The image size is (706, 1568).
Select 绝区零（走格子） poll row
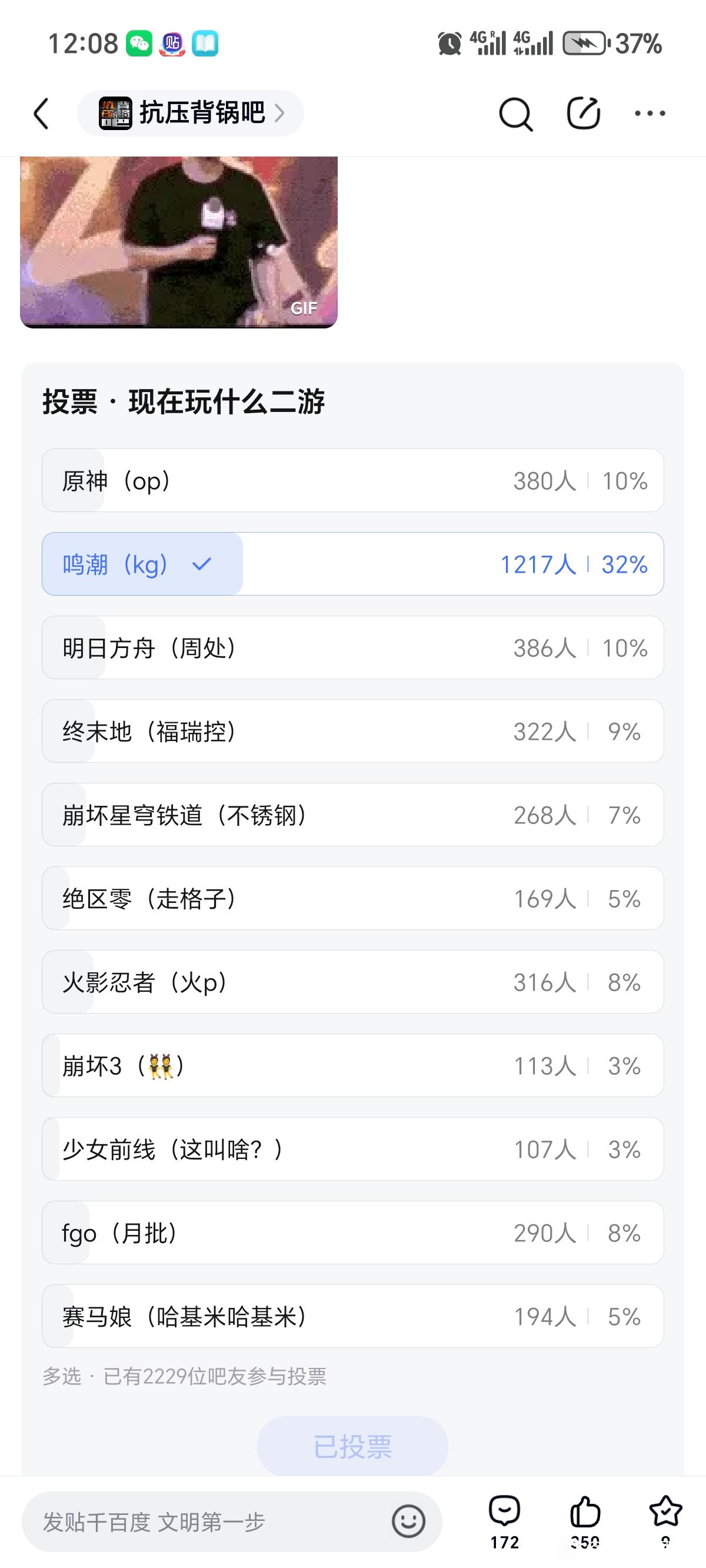352,898
